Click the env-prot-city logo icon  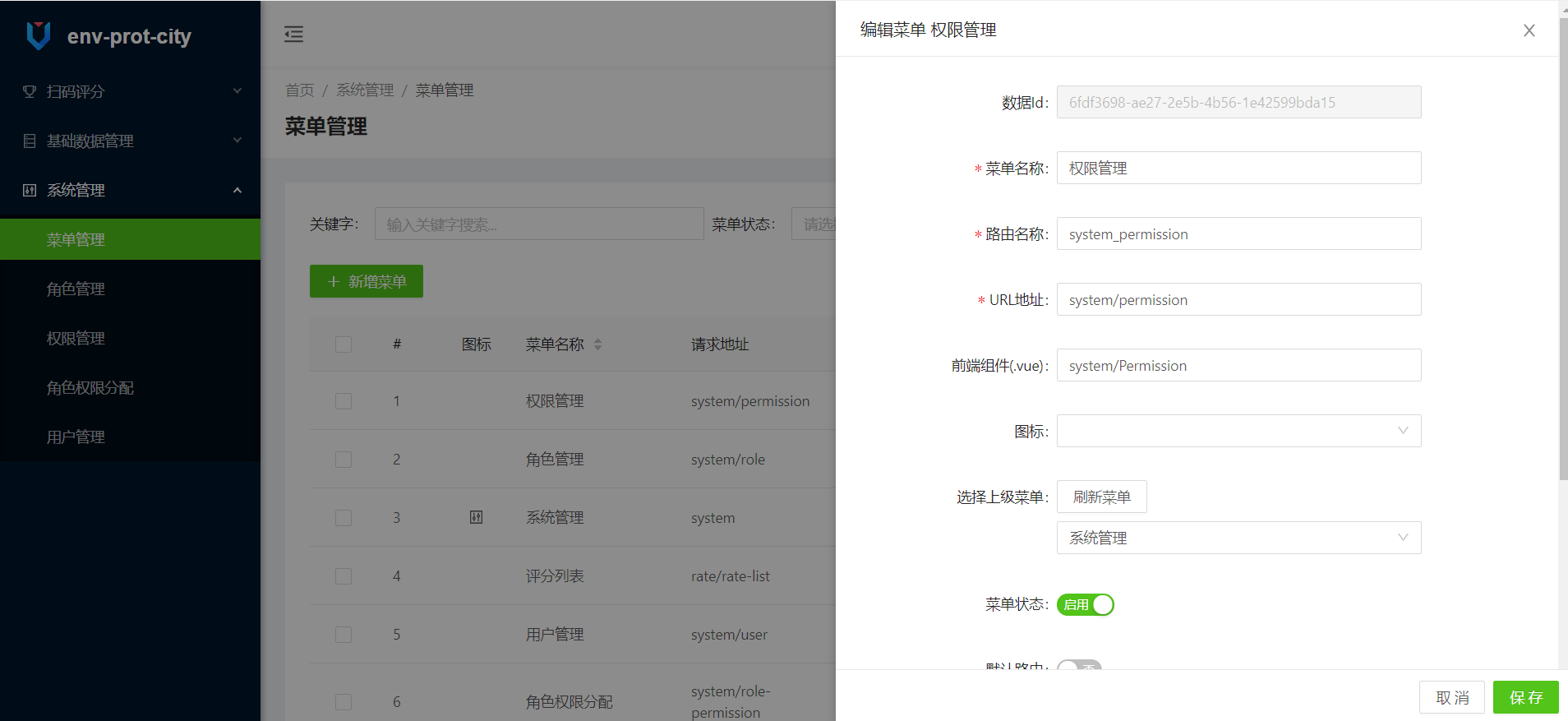click(x=39, y=35)
